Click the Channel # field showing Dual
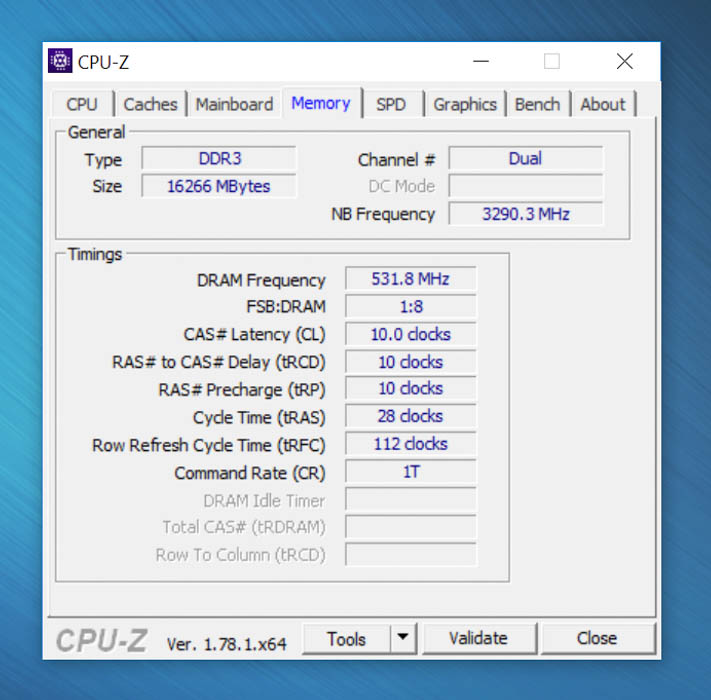This screenshot has height=700, width=711. [x=526, y=159]
